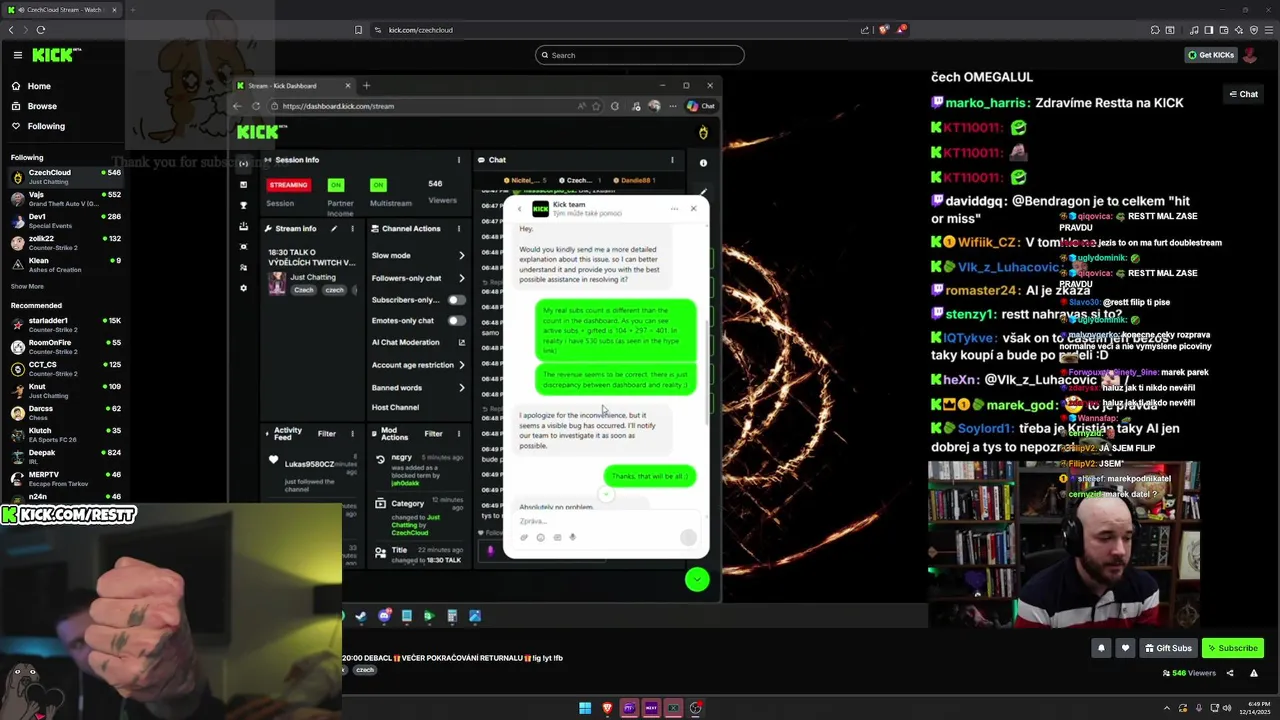
Task: Open recommended channel RoomOnFire
Action: 65,347
